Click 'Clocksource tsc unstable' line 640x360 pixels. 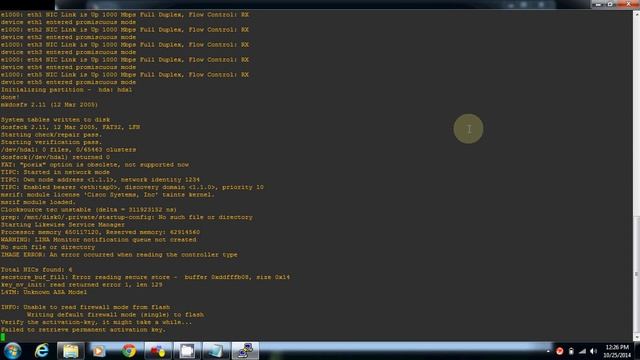coord(89,210)
